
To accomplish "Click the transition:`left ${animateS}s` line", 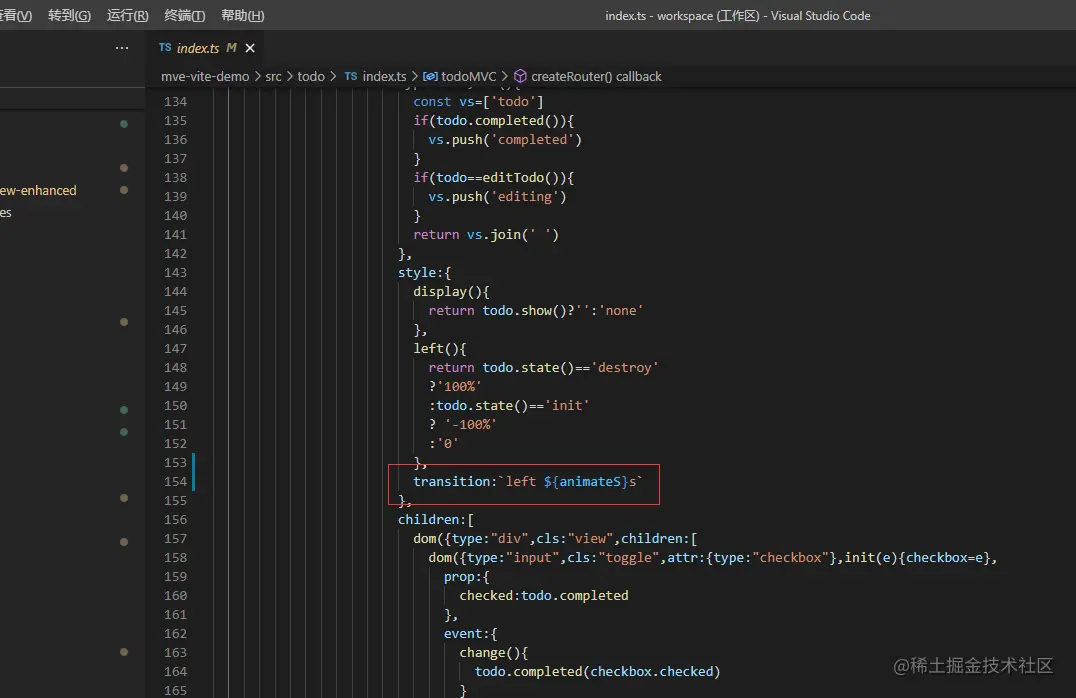I will (x=528, y=482).
